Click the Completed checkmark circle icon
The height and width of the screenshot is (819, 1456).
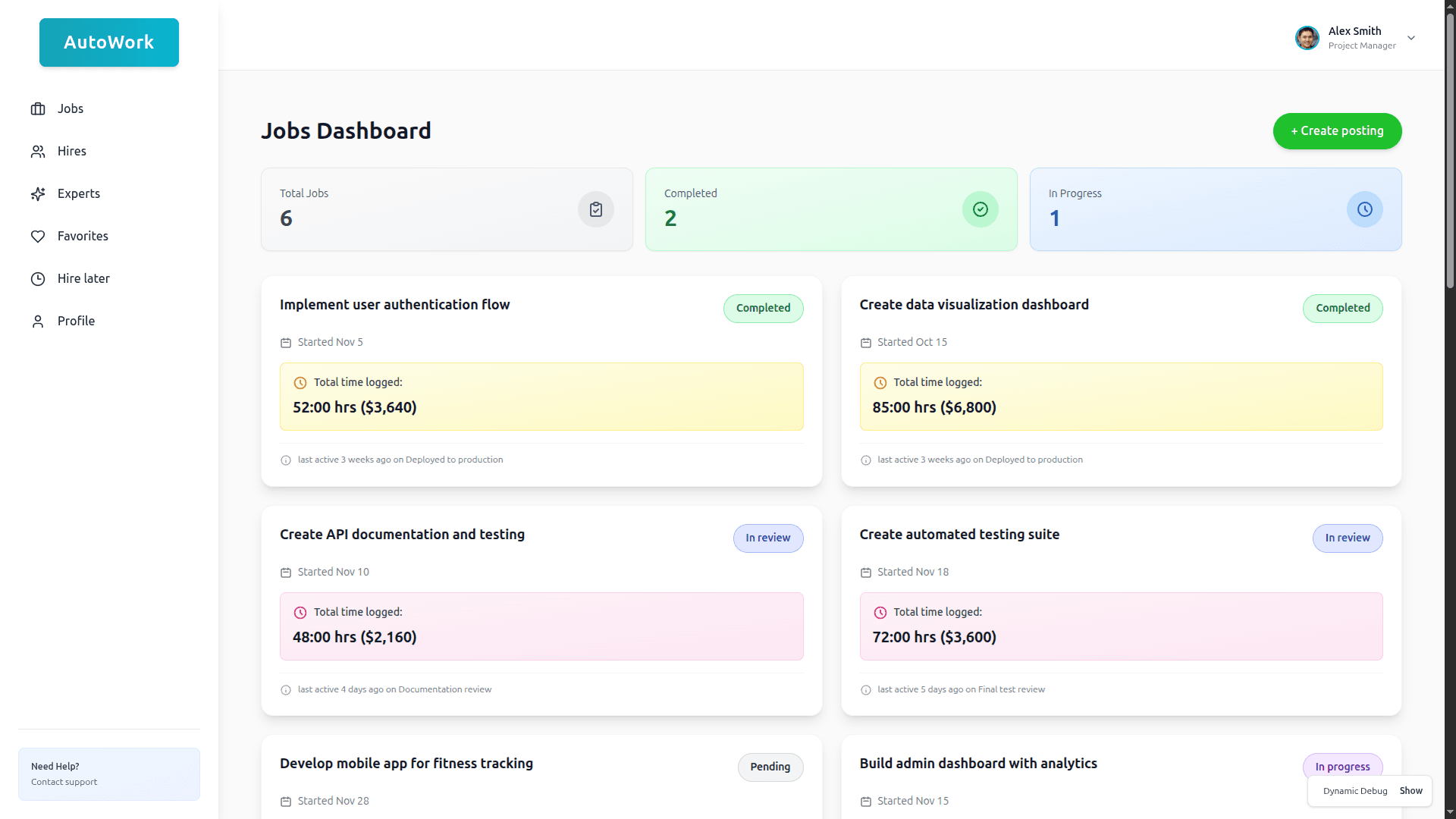pyautogui.click(x=981, y=209)
